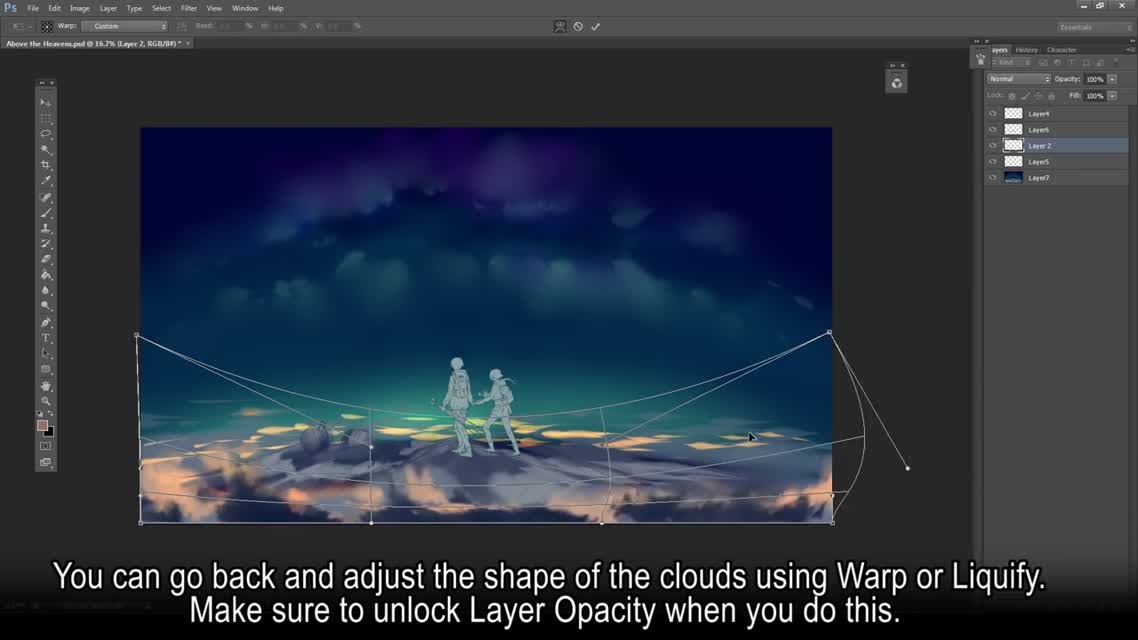Viewport: 1138px width, 640px height.
Task: Open the layer filter Kind dropdown
Action: 1012,63
